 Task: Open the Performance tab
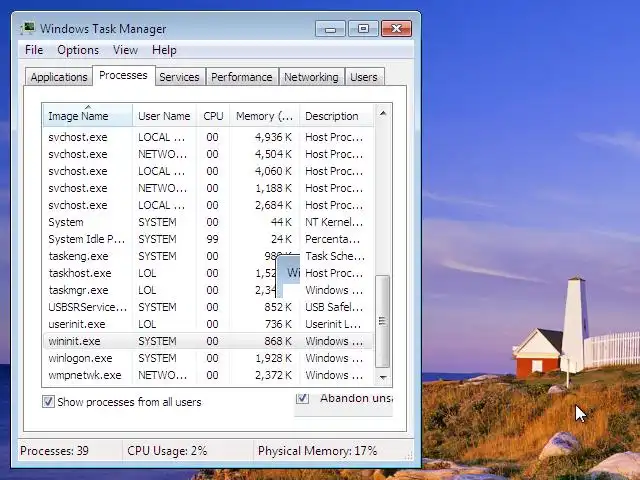tap(242, 77)
